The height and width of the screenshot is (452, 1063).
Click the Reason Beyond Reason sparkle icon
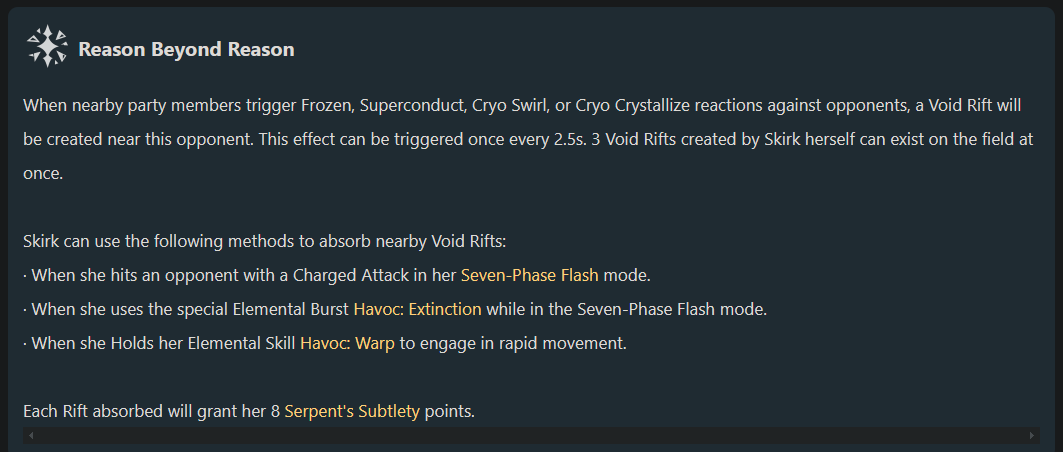click(47, 47)
